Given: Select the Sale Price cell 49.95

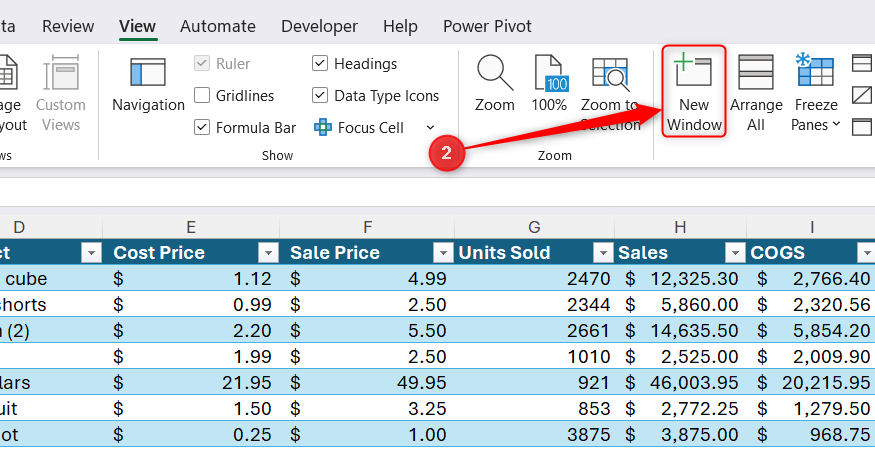Looking at the screenshot, I should 367,383.
